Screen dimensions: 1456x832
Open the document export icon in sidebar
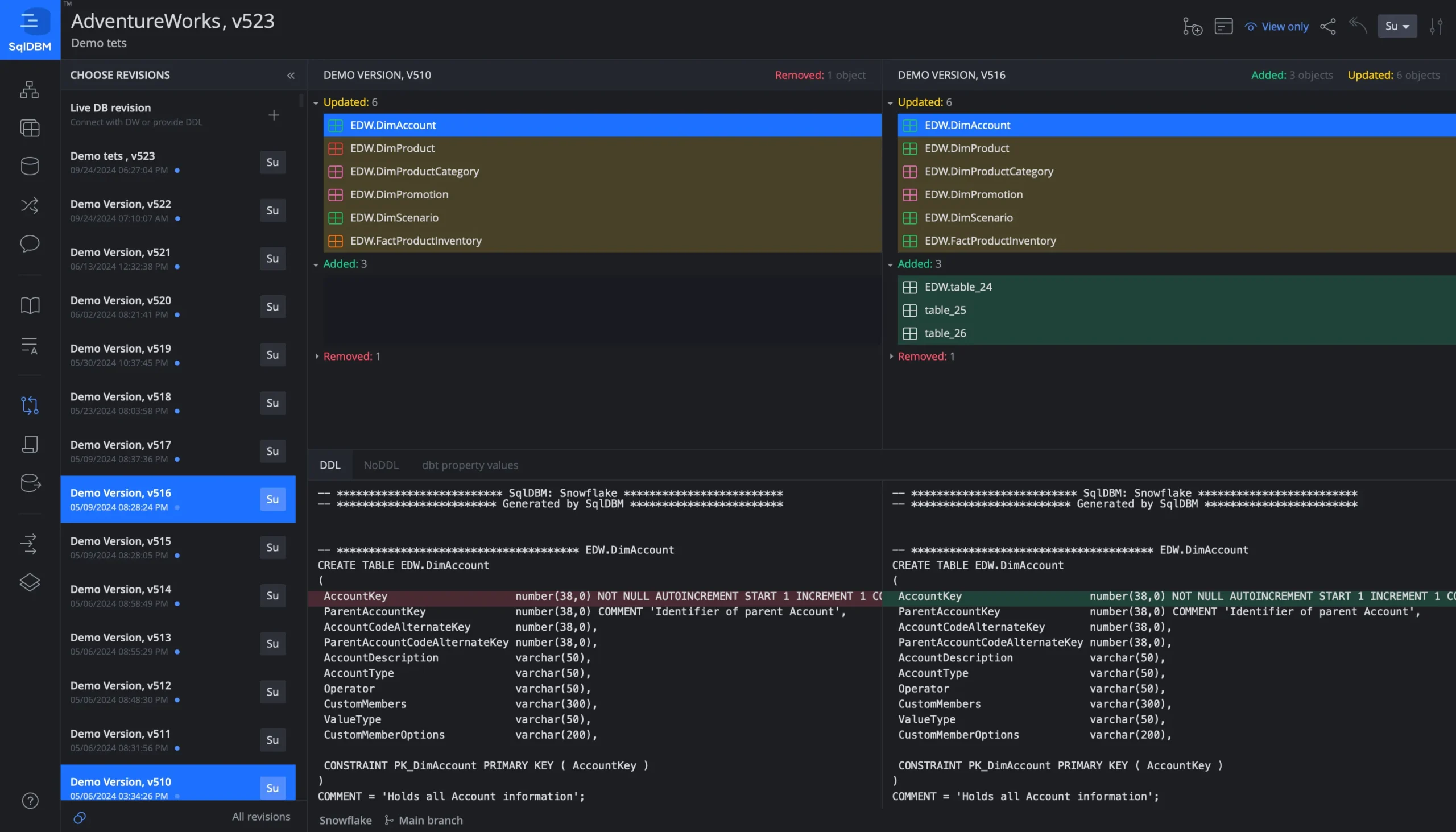point(30,445)
